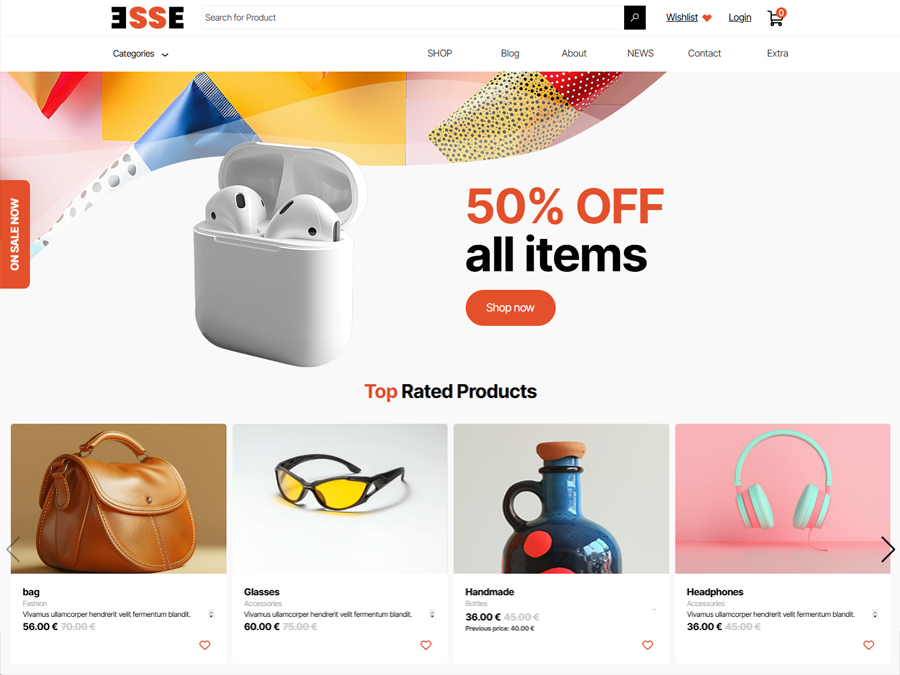Image resolution: width=900 pixels, height=675 pixels.
Task: Click the ON SALE NOW side tab
Action: click(x=15, y=234)
